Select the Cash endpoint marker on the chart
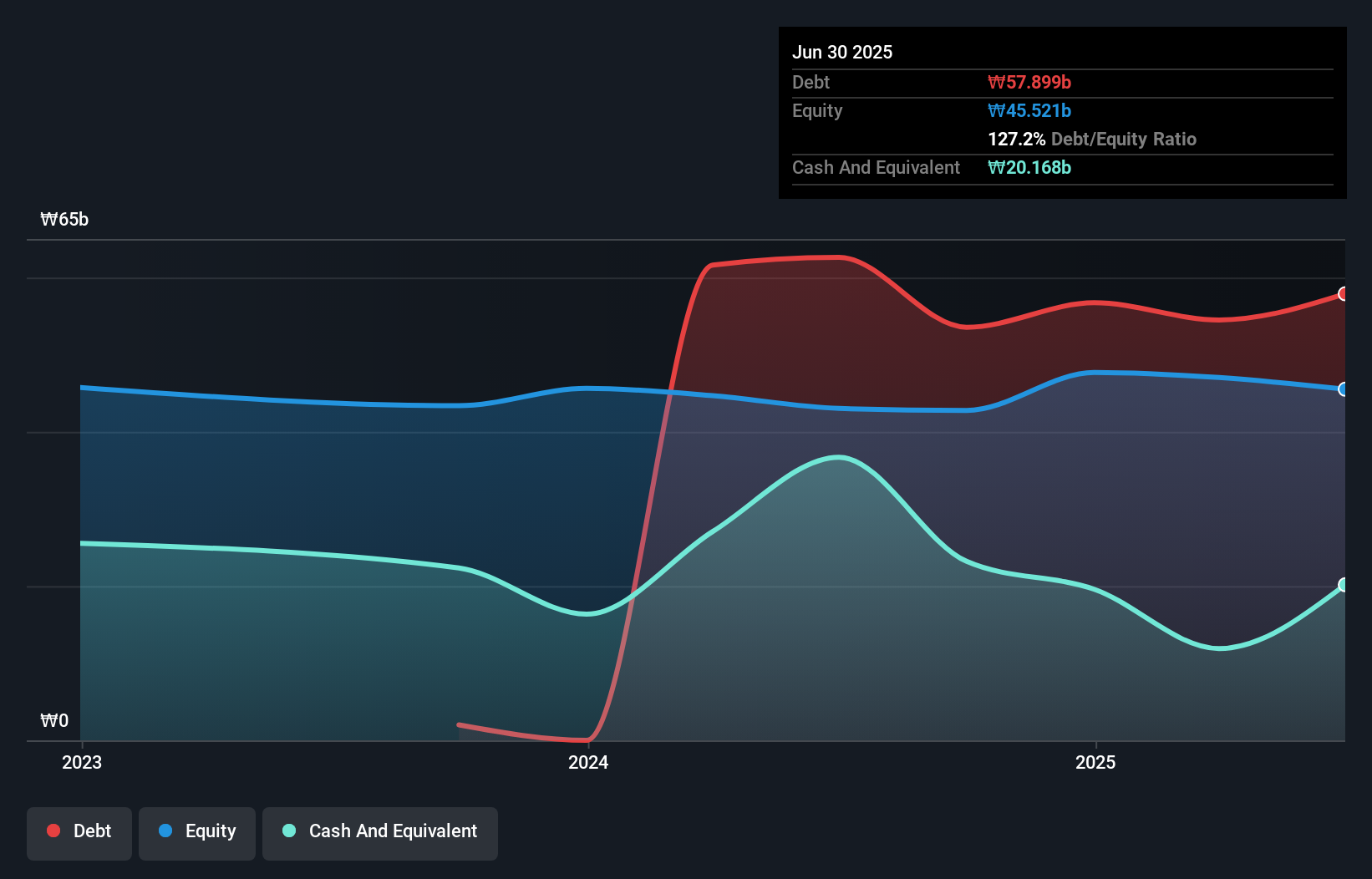The height and width of the screenshot is (879, 1372). [x=1343, y=585]
